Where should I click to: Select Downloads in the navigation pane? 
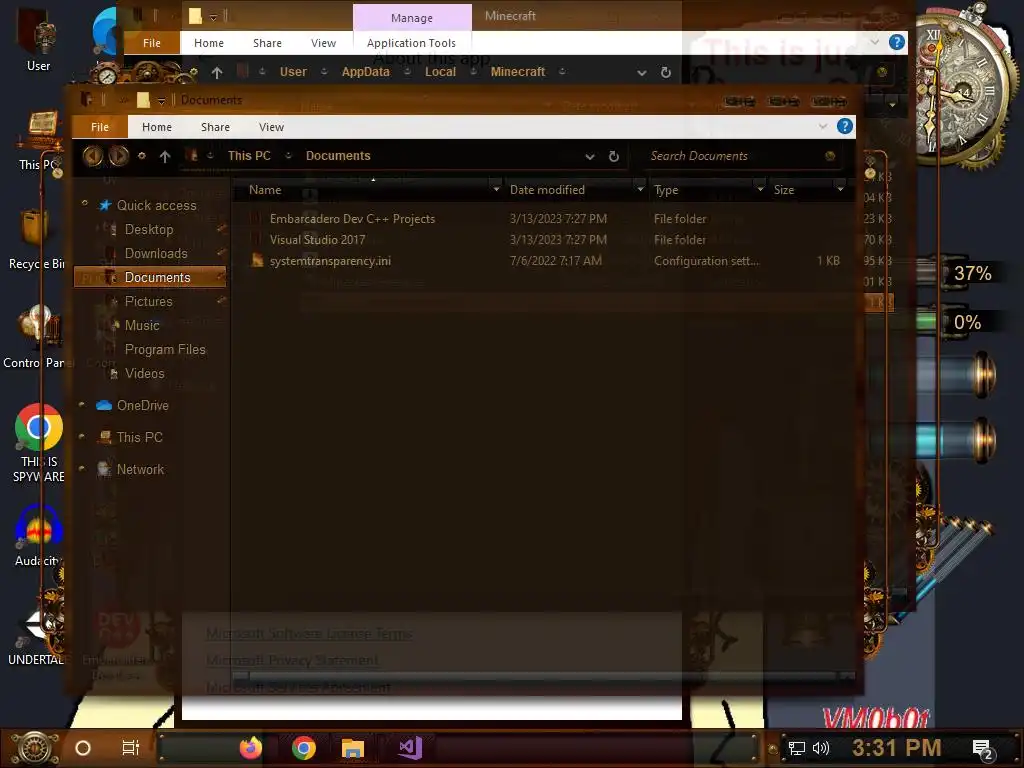tap(156, 253)
